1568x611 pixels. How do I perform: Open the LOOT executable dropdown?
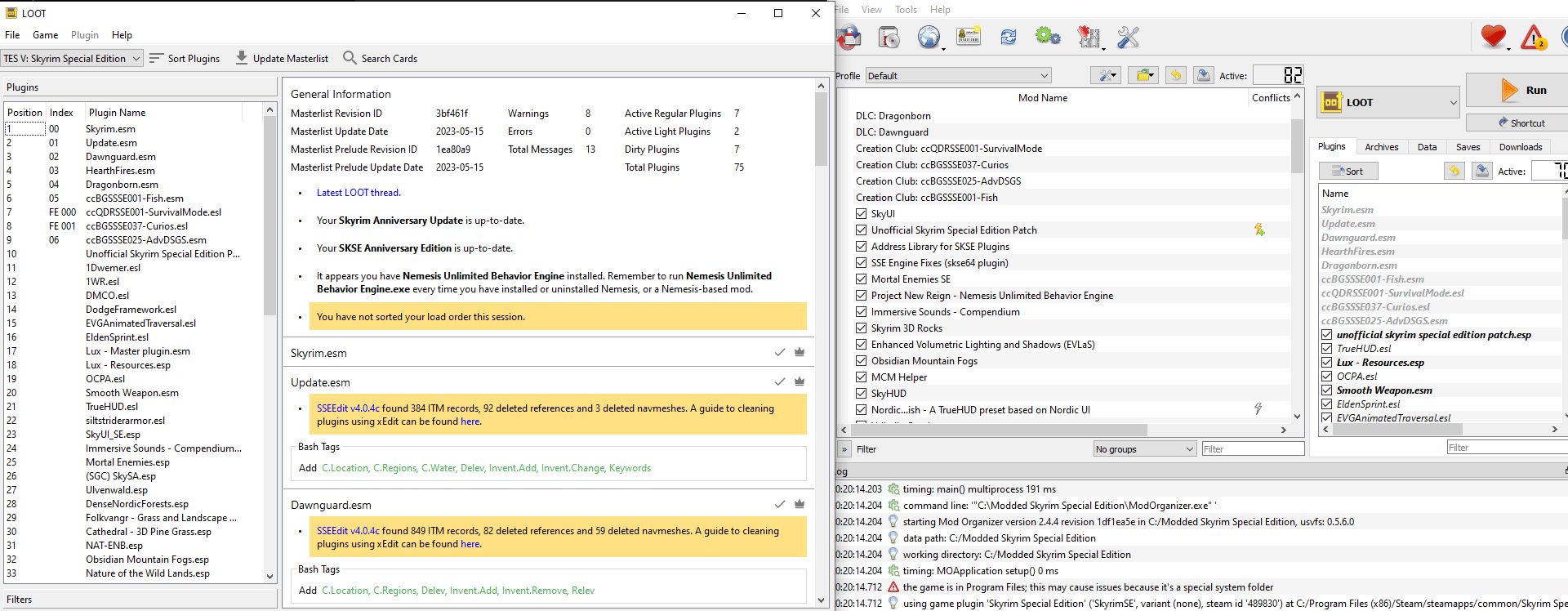1388,102
